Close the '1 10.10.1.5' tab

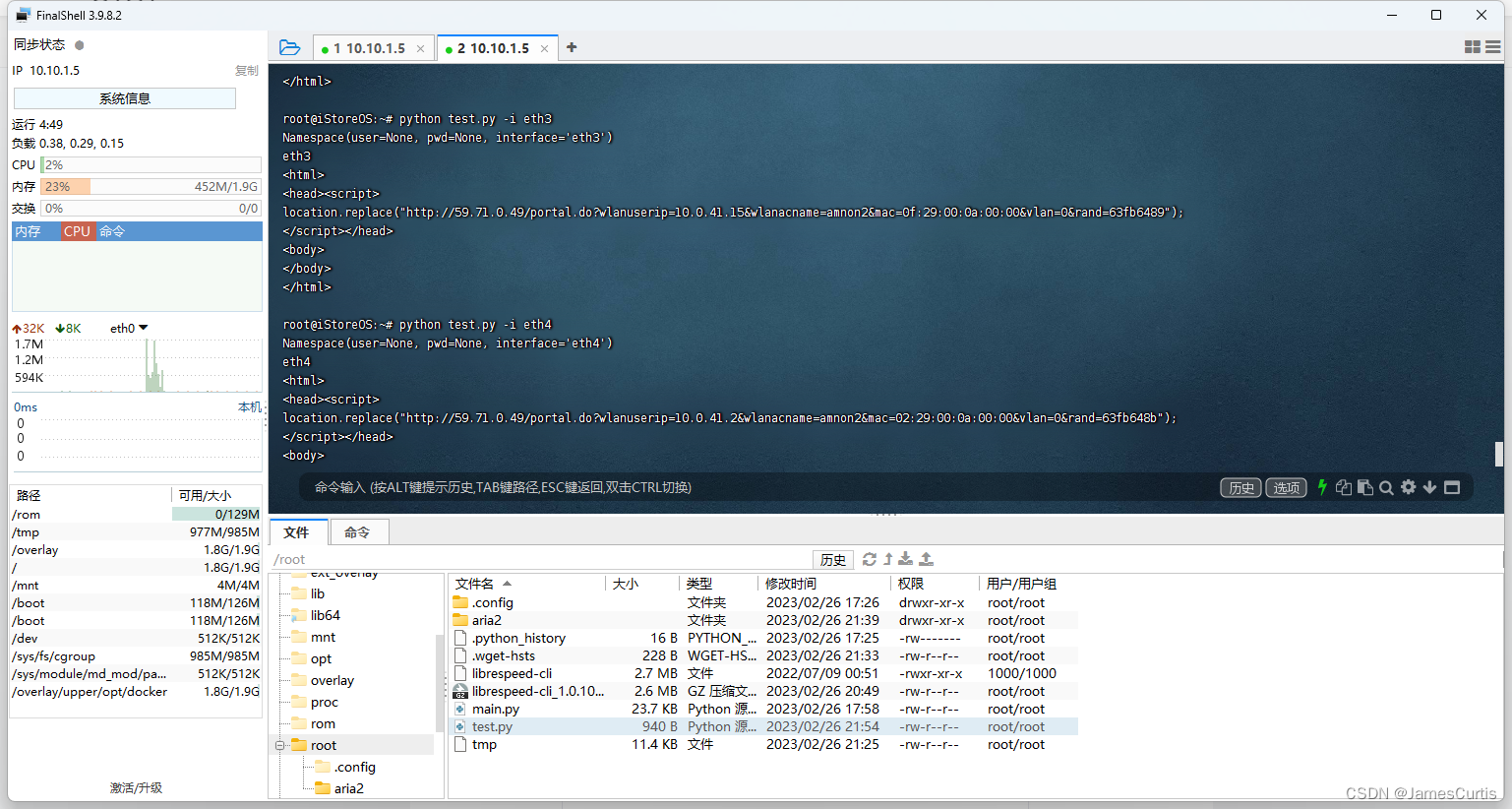point(420,48)
